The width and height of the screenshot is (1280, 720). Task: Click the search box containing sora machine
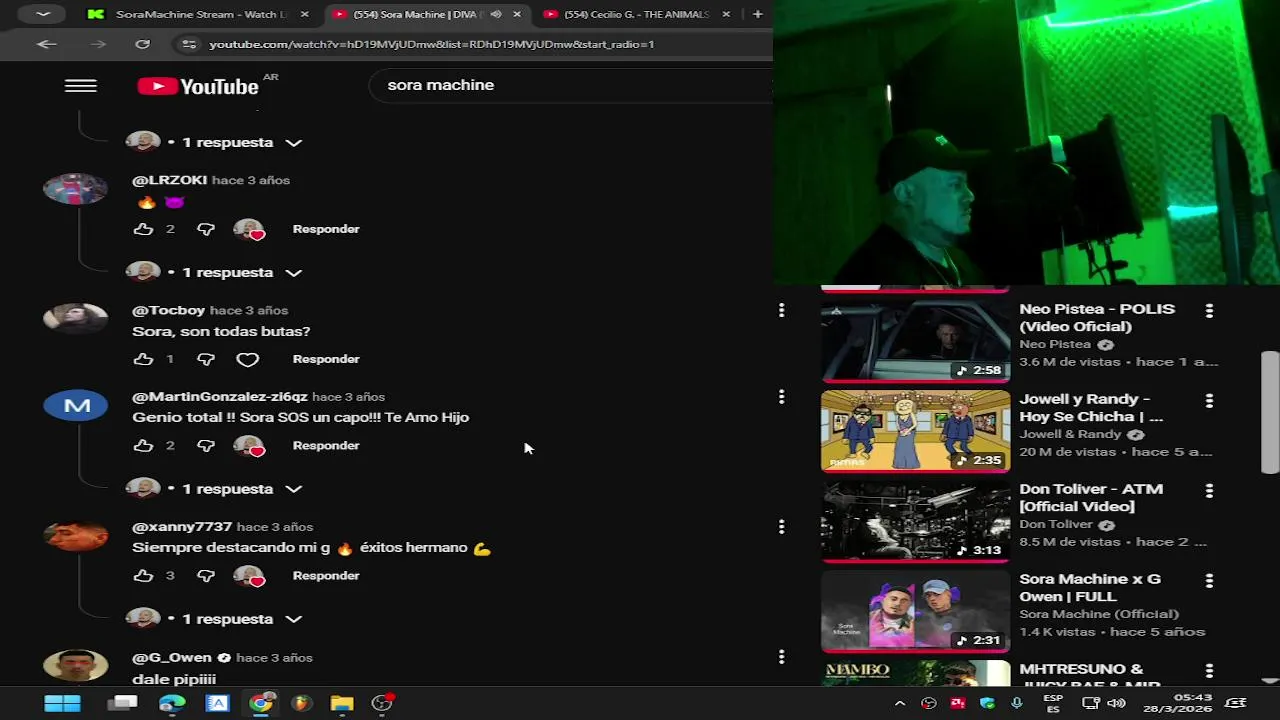point(571,85)
